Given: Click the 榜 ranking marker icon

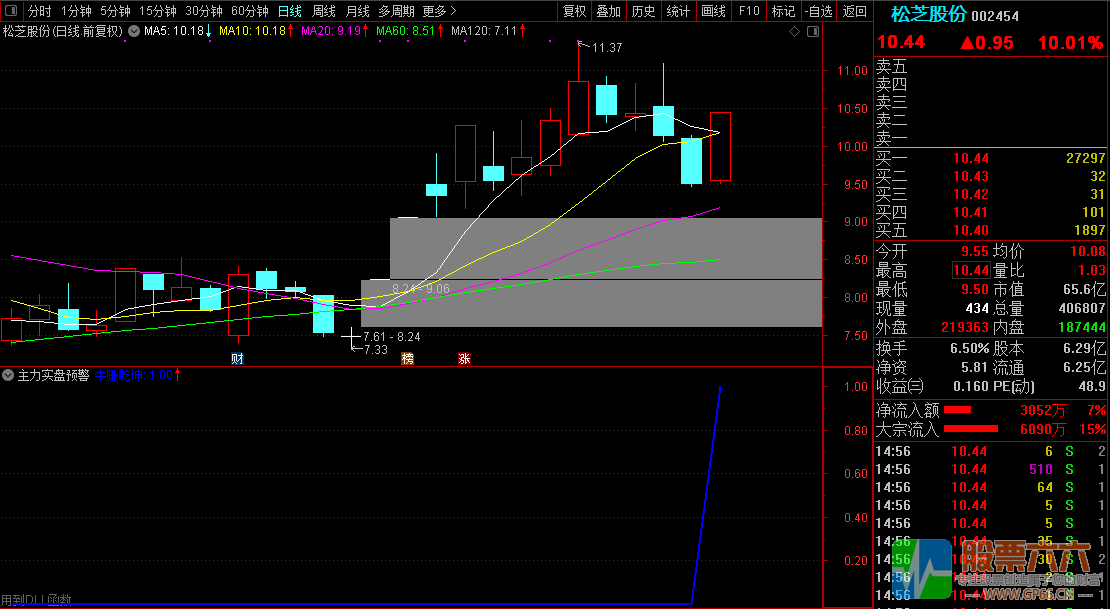Looking at the screenshot, I should (x=407, y=358).
